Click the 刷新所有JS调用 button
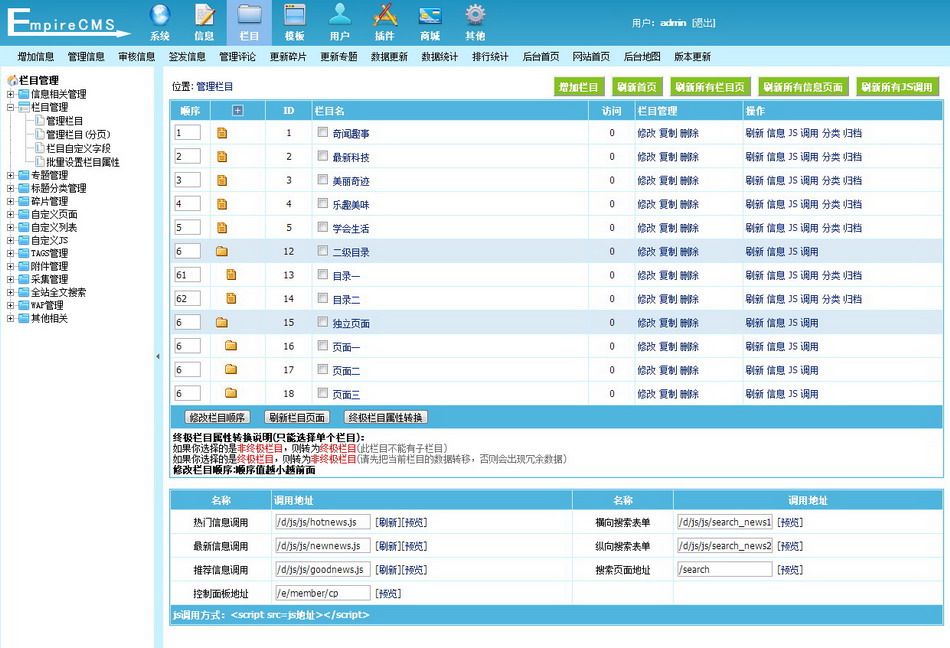Viewport: 950px width, 648px height. 897,87
